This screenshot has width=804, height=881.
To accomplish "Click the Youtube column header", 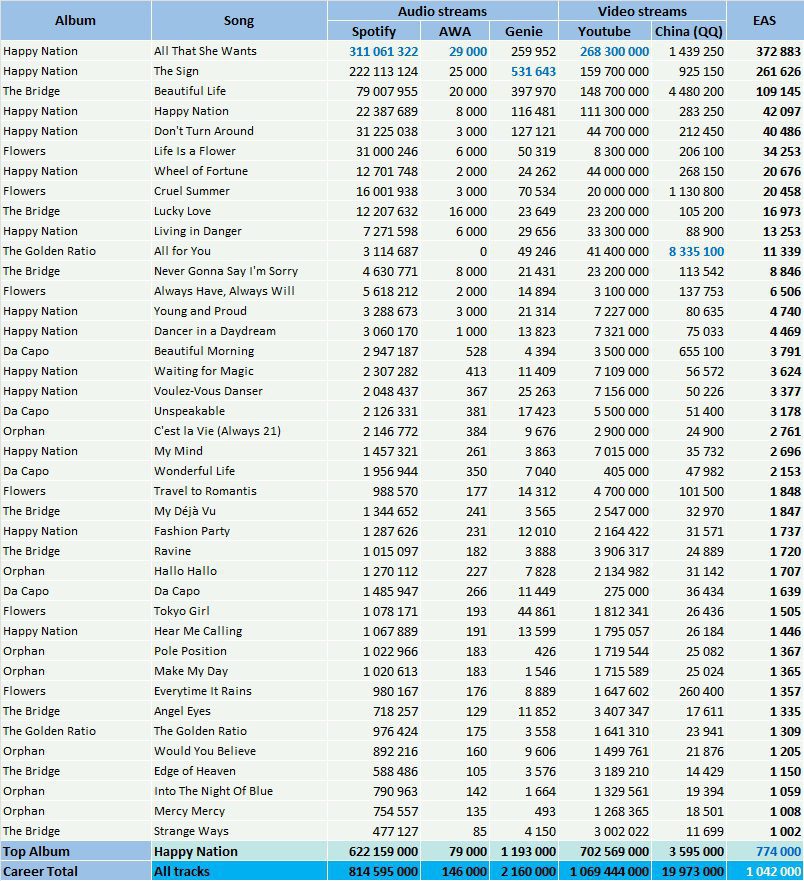I will pos(604,31).
